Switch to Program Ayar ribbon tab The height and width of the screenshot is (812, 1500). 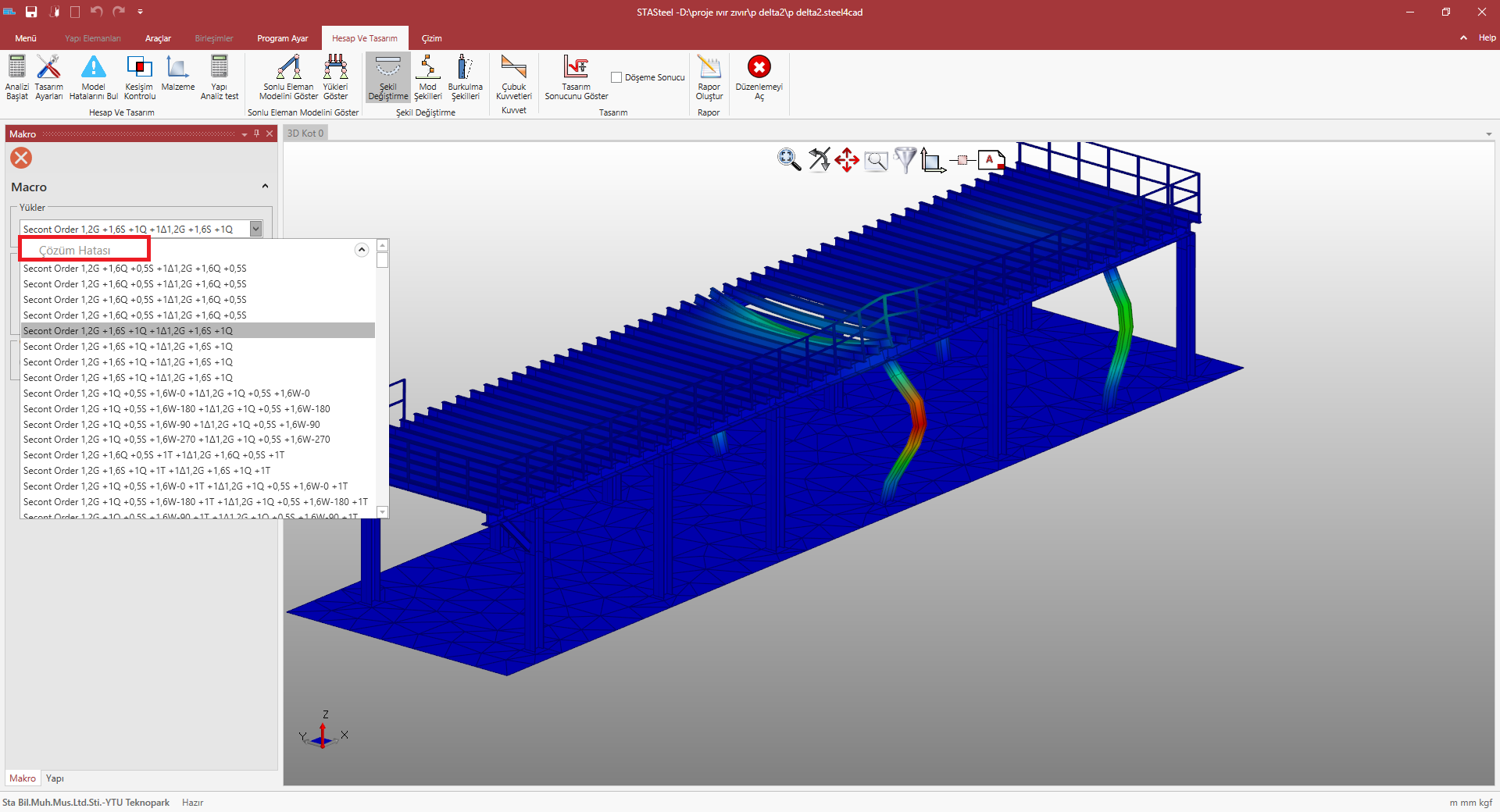[x=282, y=38]
